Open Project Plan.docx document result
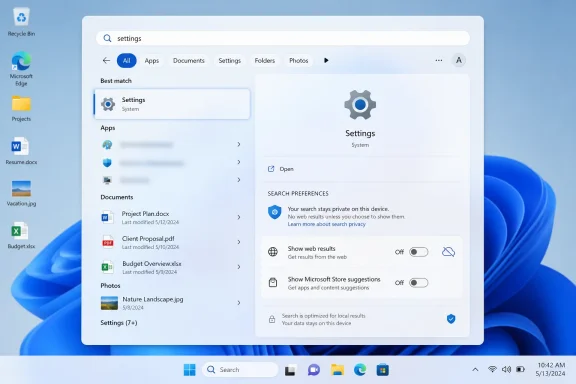This screenshot has height=384, width=576. 172,217
